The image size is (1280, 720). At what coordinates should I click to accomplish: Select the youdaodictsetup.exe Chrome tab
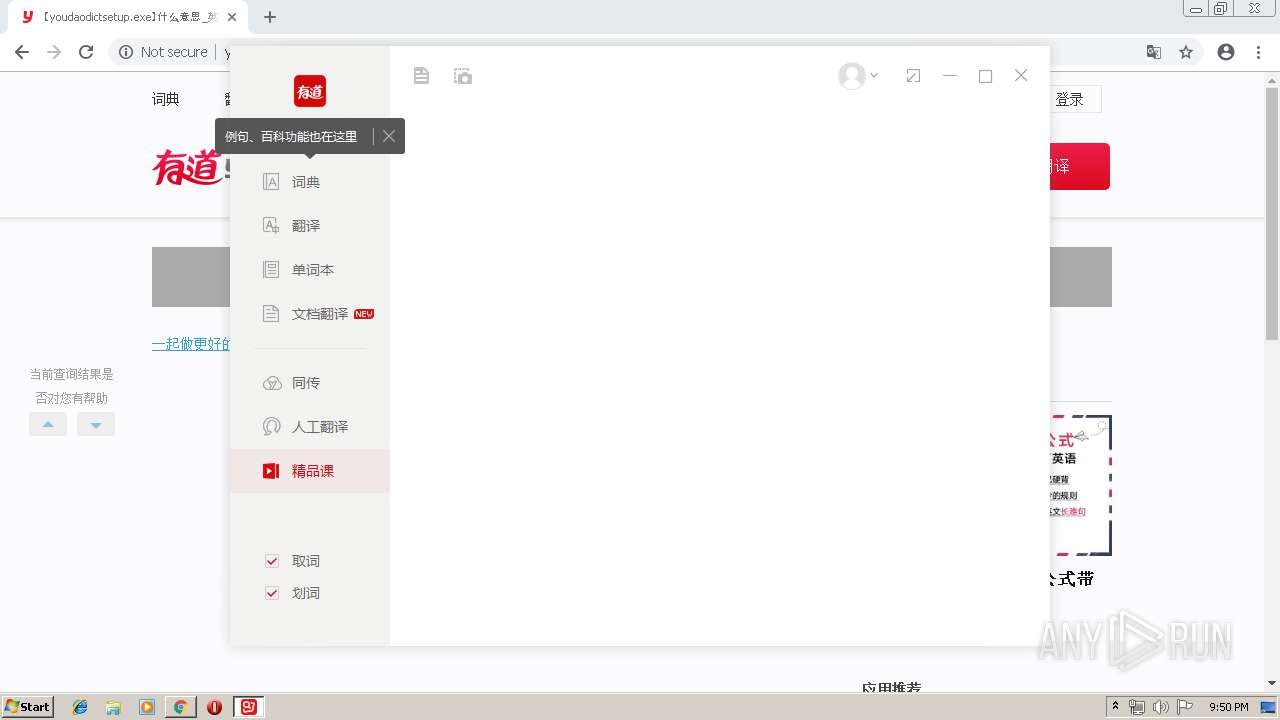point(127,17)
